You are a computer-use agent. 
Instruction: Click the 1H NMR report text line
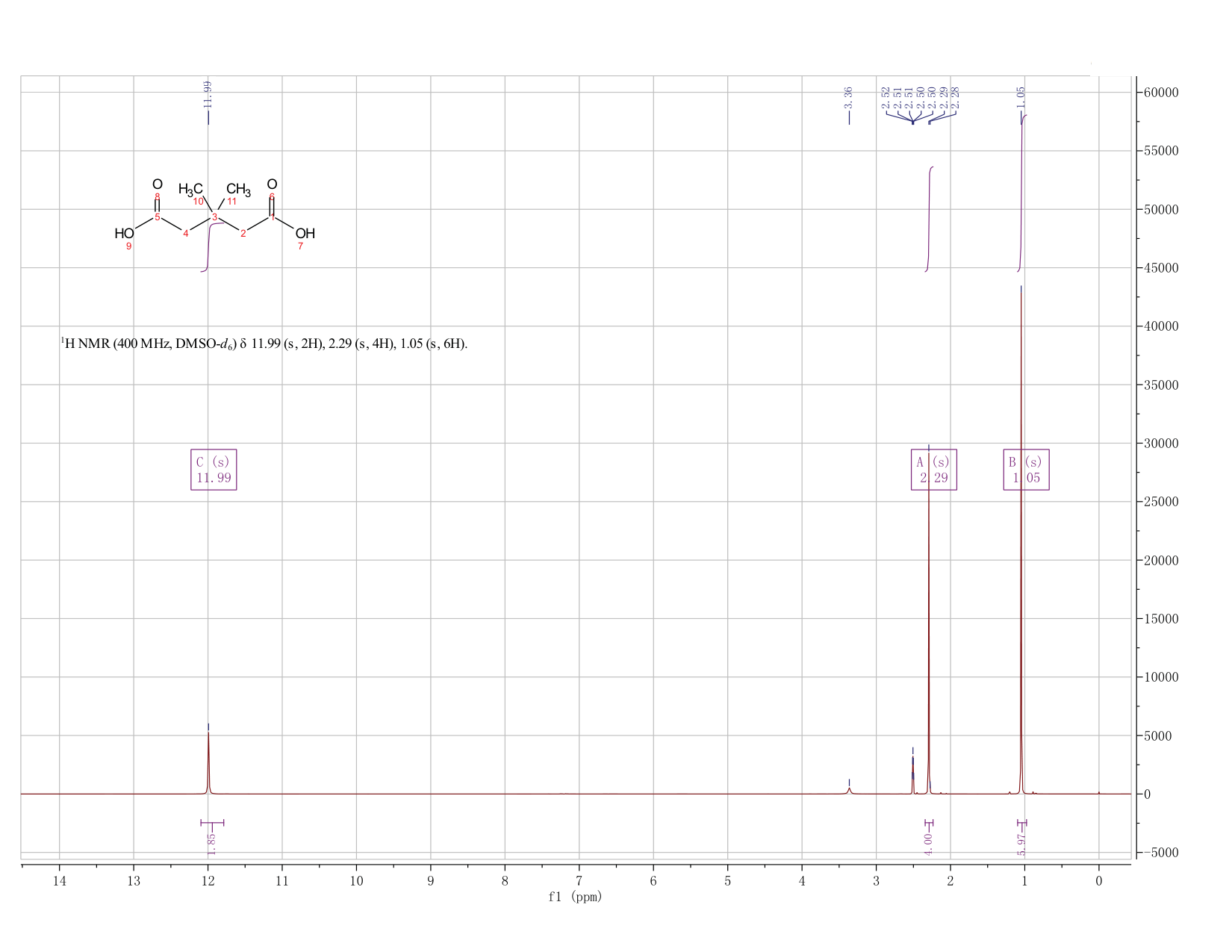(264, 344)
